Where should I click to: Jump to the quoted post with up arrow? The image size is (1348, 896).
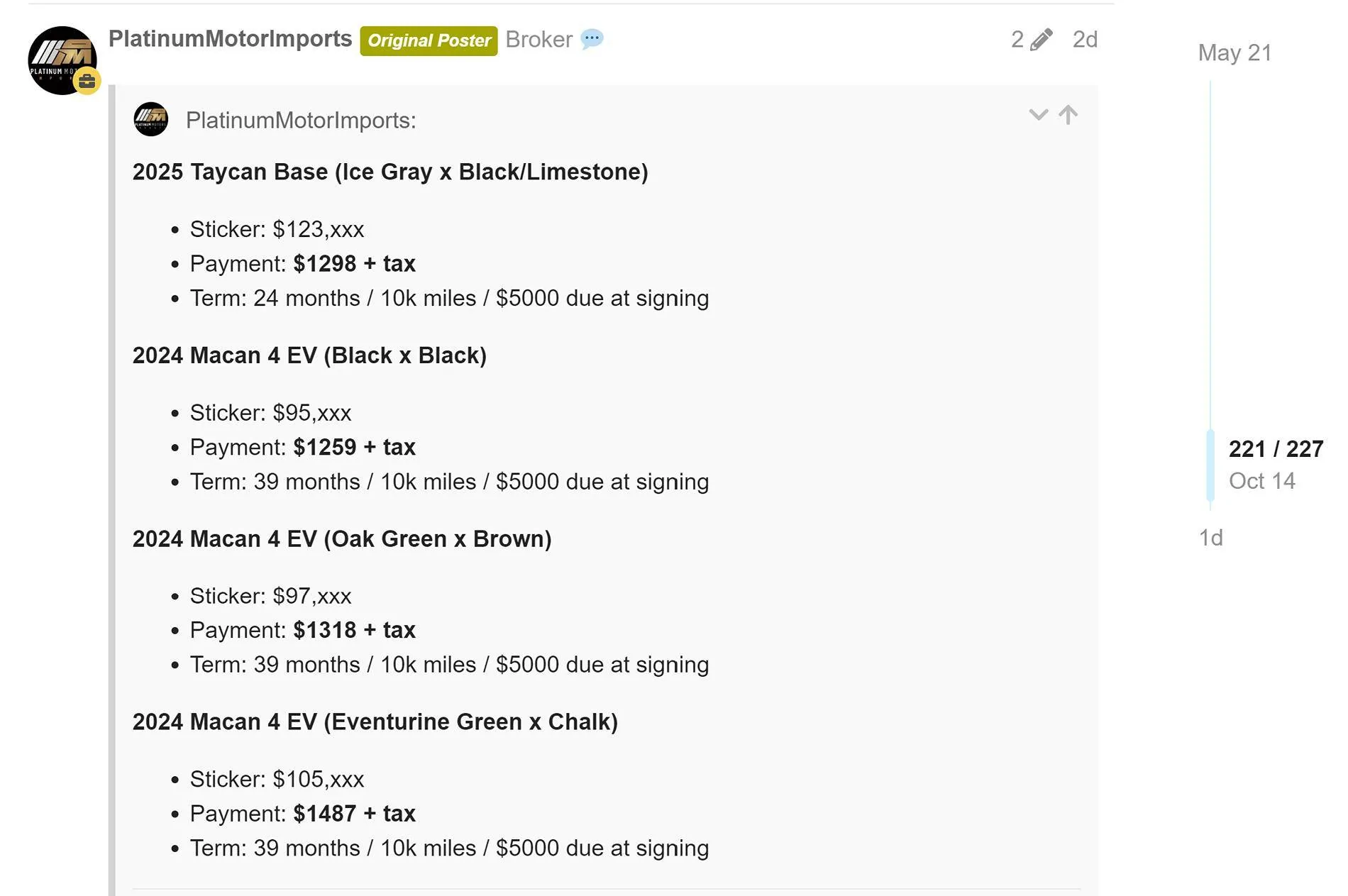coord(1068,115)
